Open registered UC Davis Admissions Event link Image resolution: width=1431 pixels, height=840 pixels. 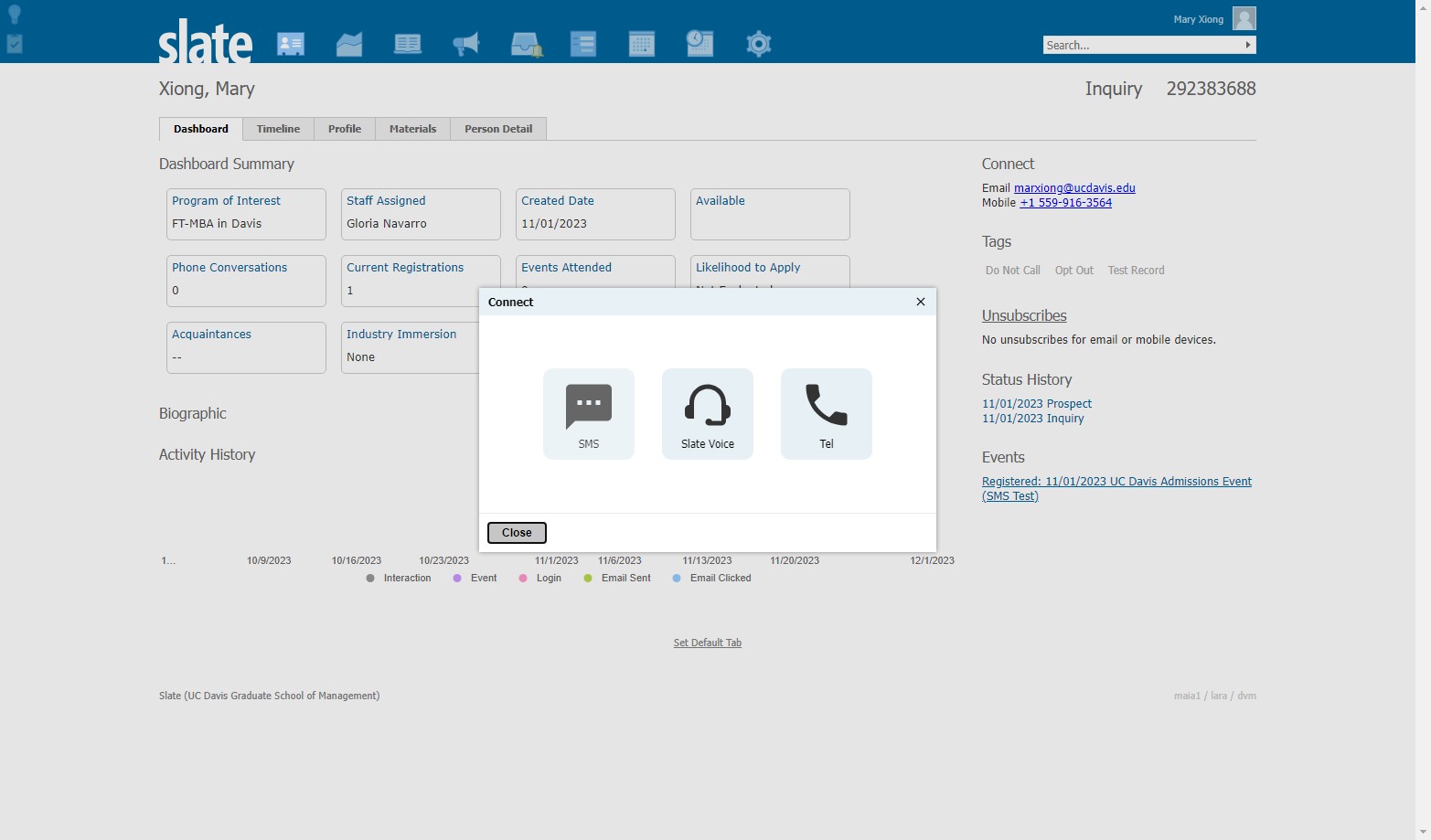point(1116,489)
